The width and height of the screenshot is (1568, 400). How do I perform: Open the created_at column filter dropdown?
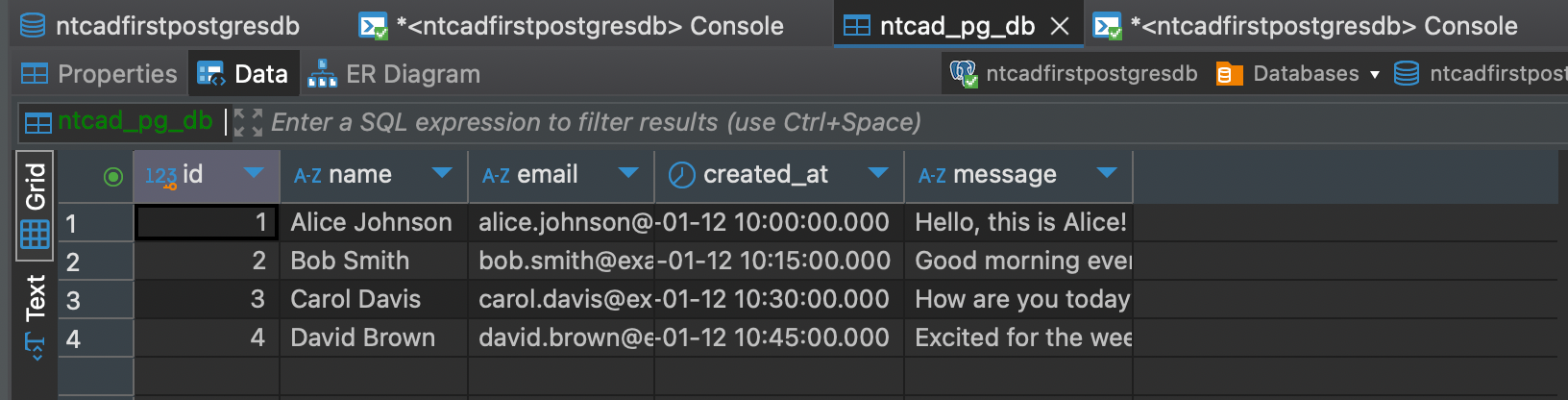point(878,173)
